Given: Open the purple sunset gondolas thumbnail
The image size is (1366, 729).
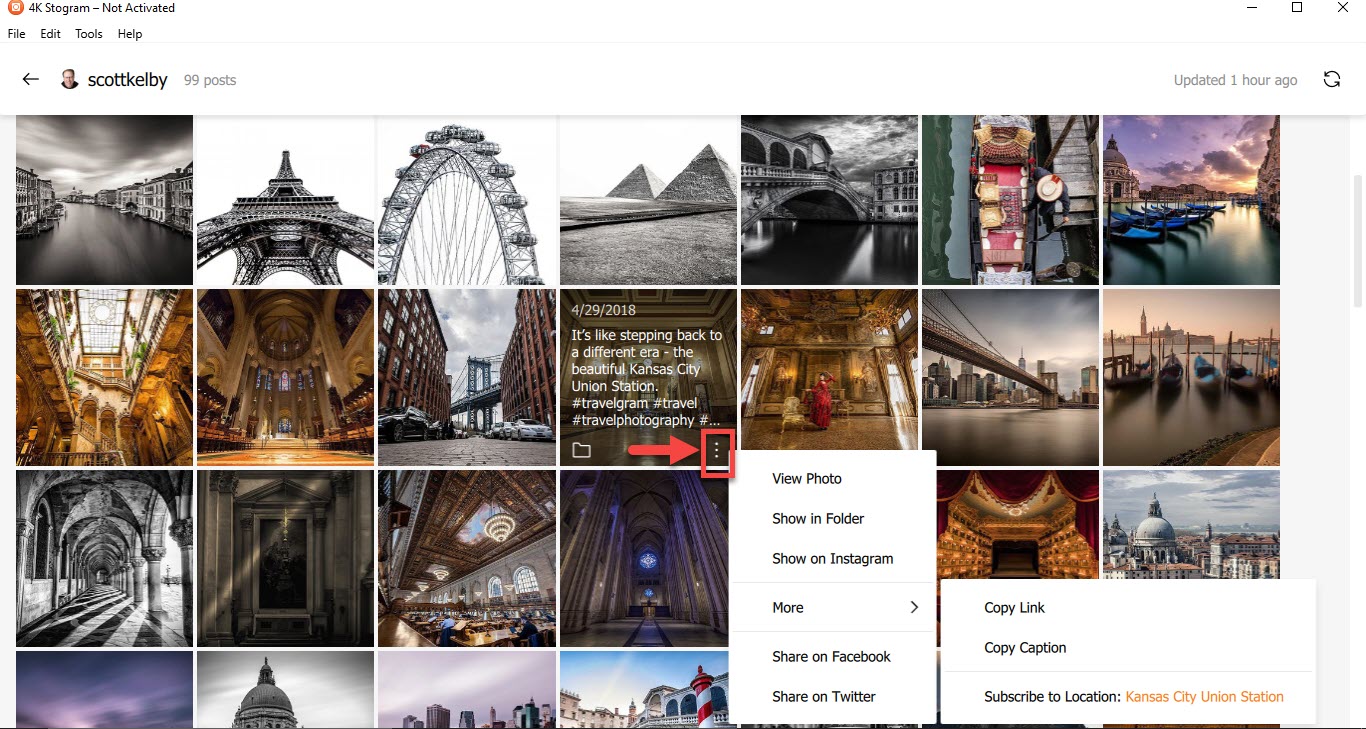Looking at the screenshot, I should (1191, 200).
